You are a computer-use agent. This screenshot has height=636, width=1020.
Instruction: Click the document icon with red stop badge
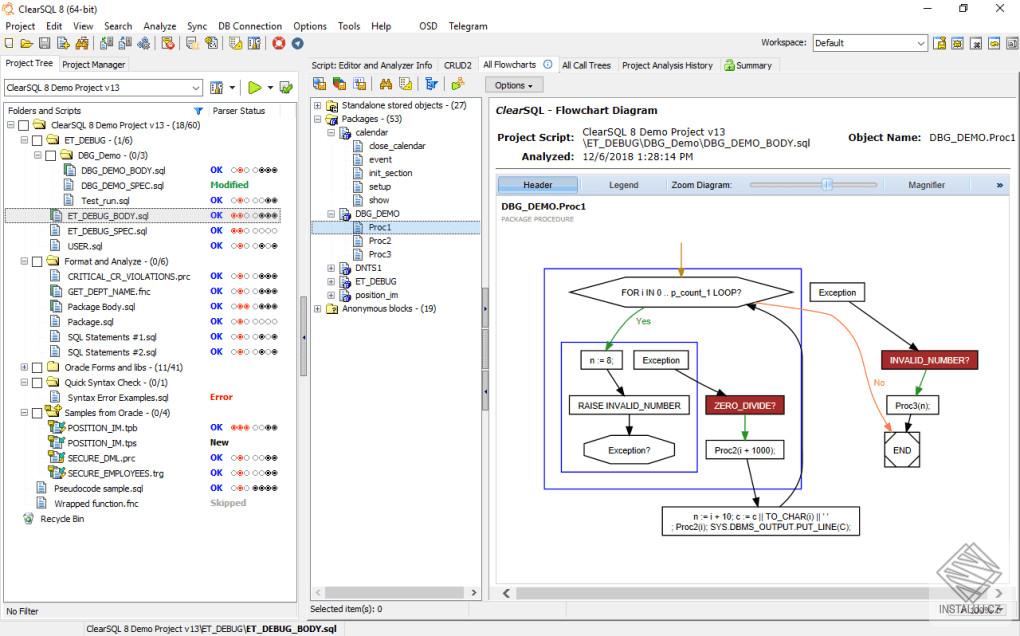pyautogui.click(x=168, y=44)
